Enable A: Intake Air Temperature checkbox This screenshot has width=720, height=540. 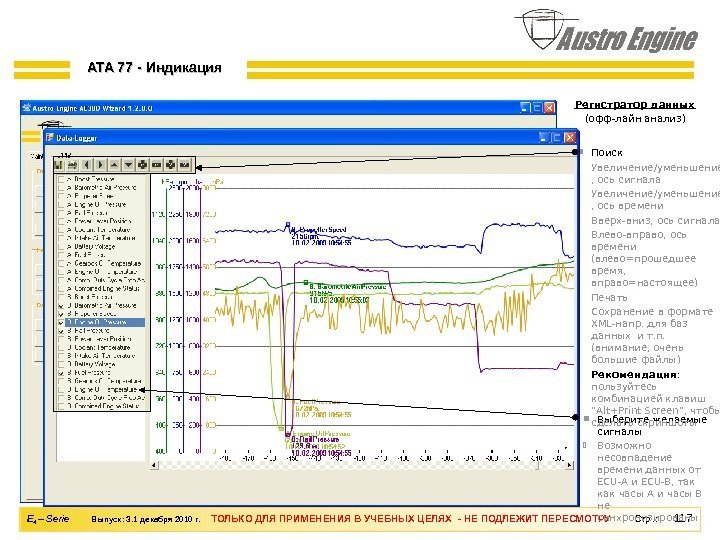[61, 238]
